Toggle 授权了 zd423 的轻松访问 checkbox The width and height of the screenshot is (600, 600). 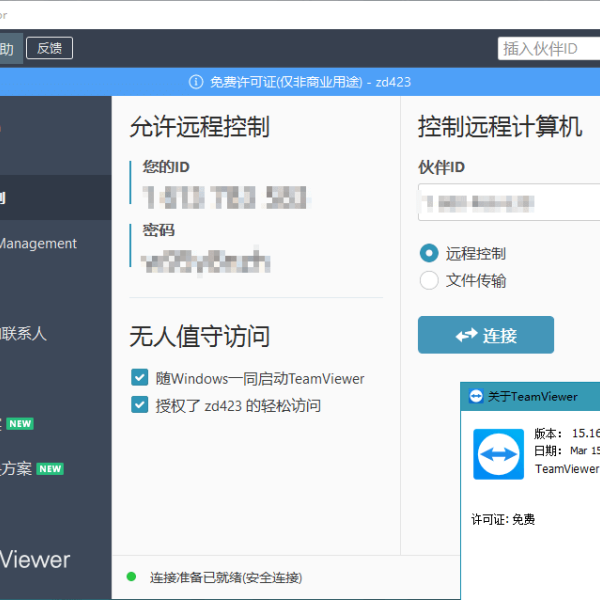click(140, 405)
